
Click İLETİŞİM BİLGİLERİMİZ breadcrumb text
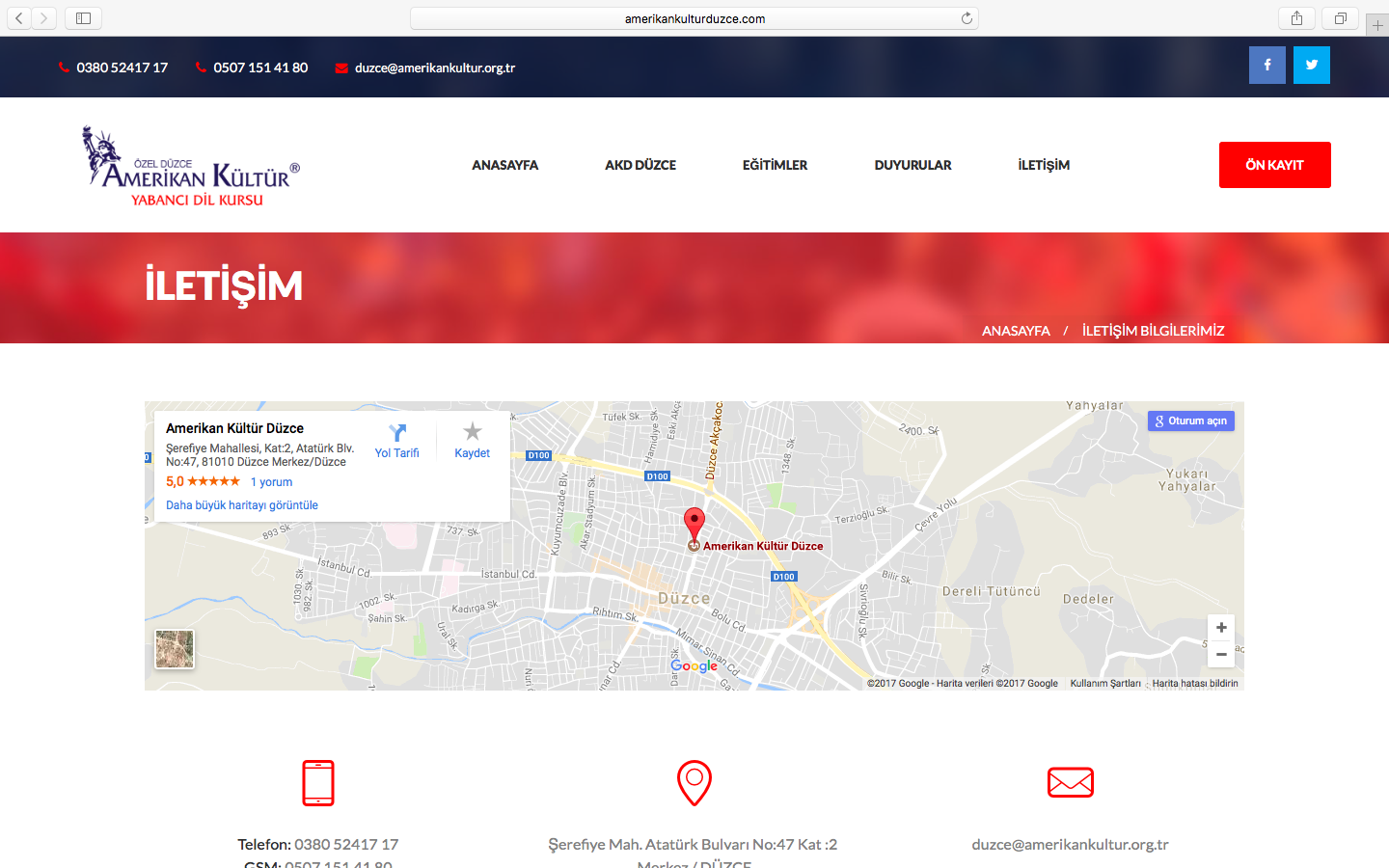pos(1154,331)
